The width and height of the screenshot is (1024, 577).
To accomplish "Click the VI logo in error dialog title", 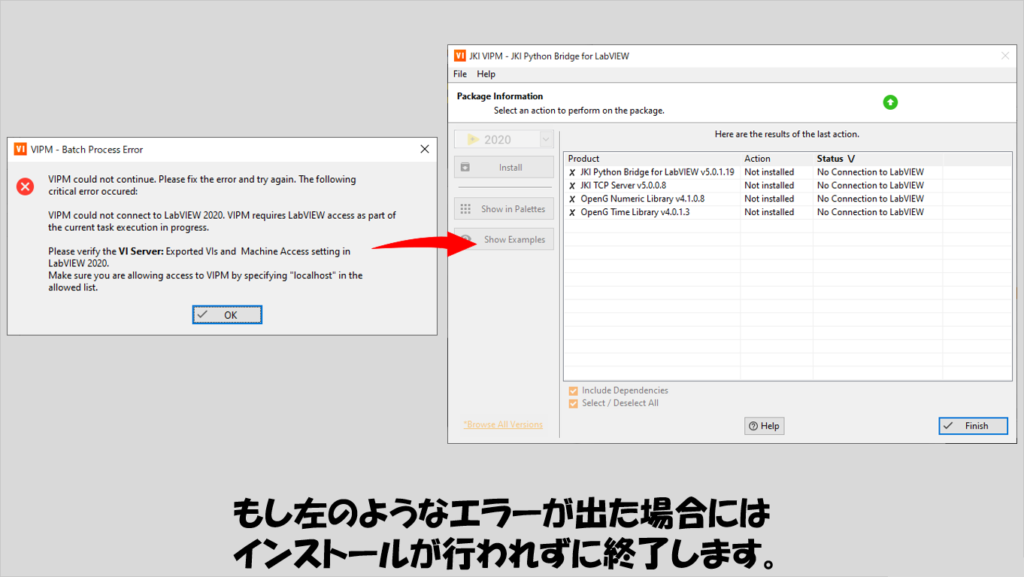I will coord(20,149).
